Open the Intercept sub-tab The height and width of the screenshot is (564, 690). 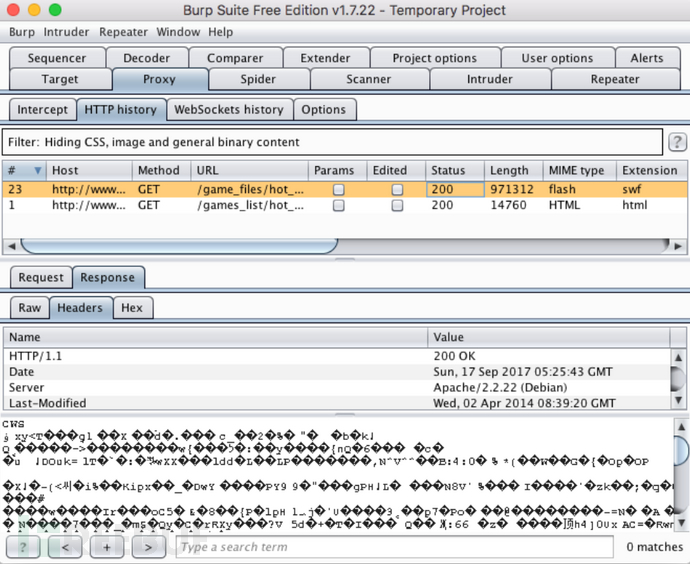point(42,110)
